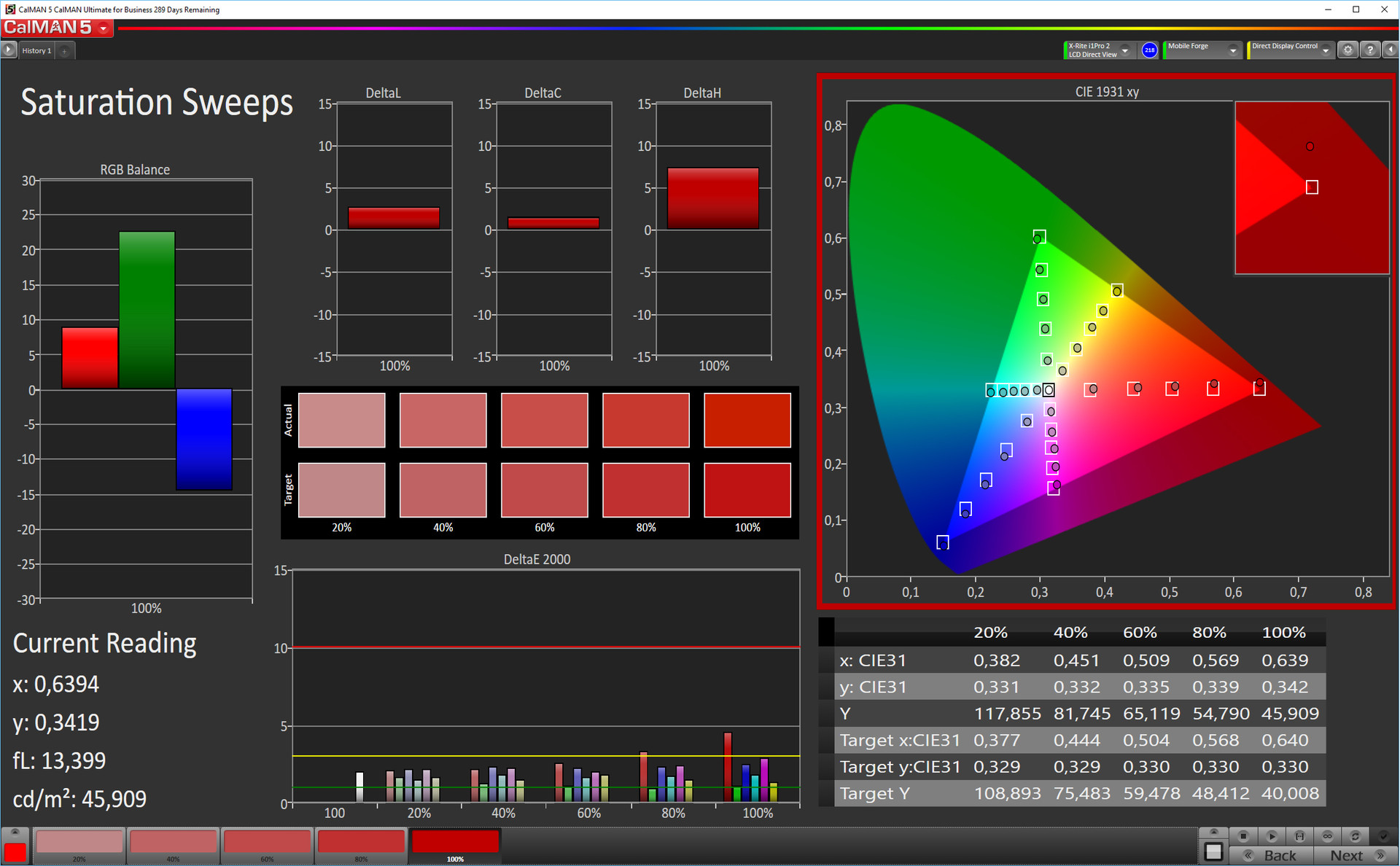Image resolution: width=1400 pixels, height=866 pixels.
Task: Click the refresh cycle arrows icon
Action: pyautogui.click(x=1355, y=836)
